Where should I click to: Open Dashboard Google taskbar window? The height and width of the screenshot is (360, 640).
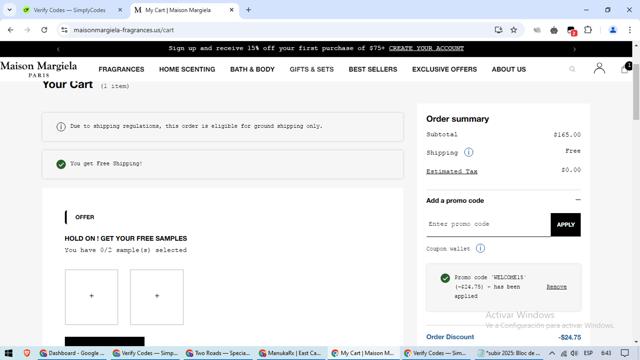click(72, 353)
